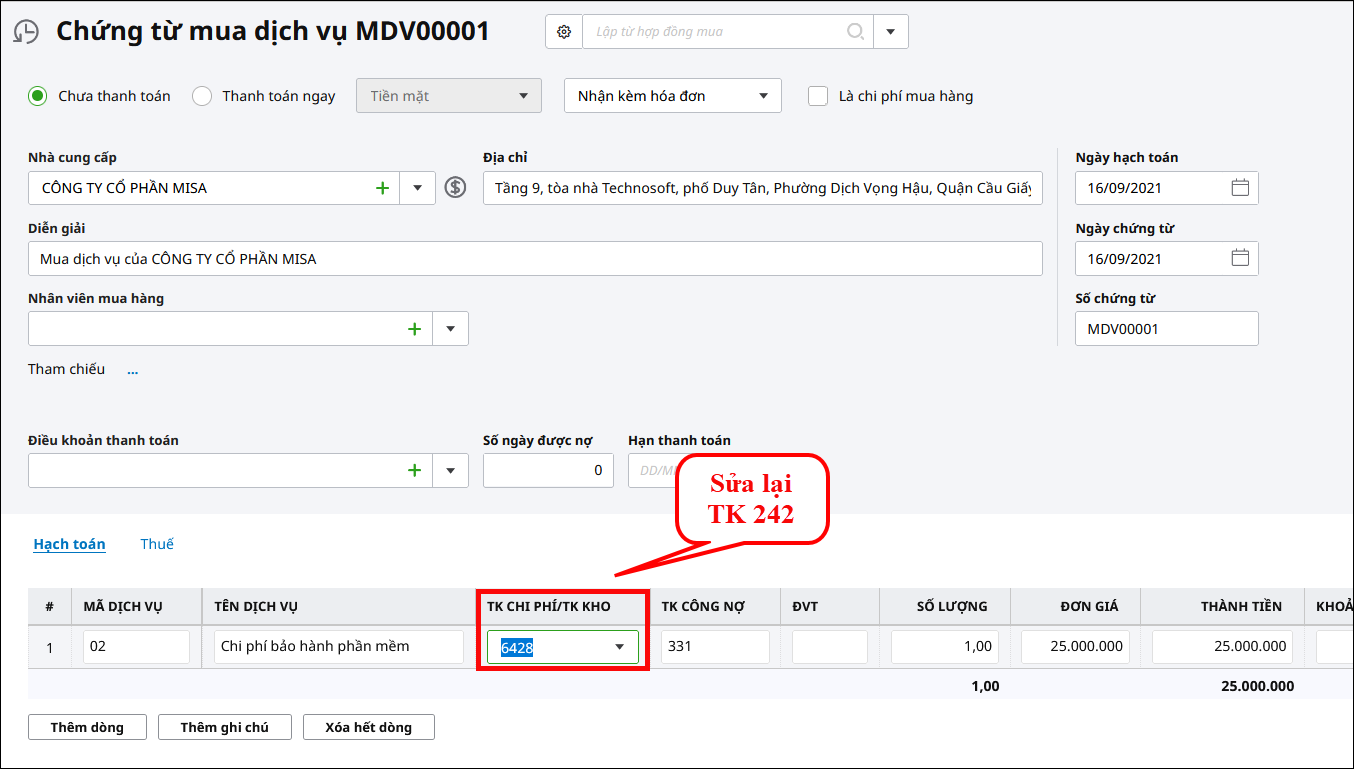
Task: Click the Thêm dòng button
Action: coord(87,727)
